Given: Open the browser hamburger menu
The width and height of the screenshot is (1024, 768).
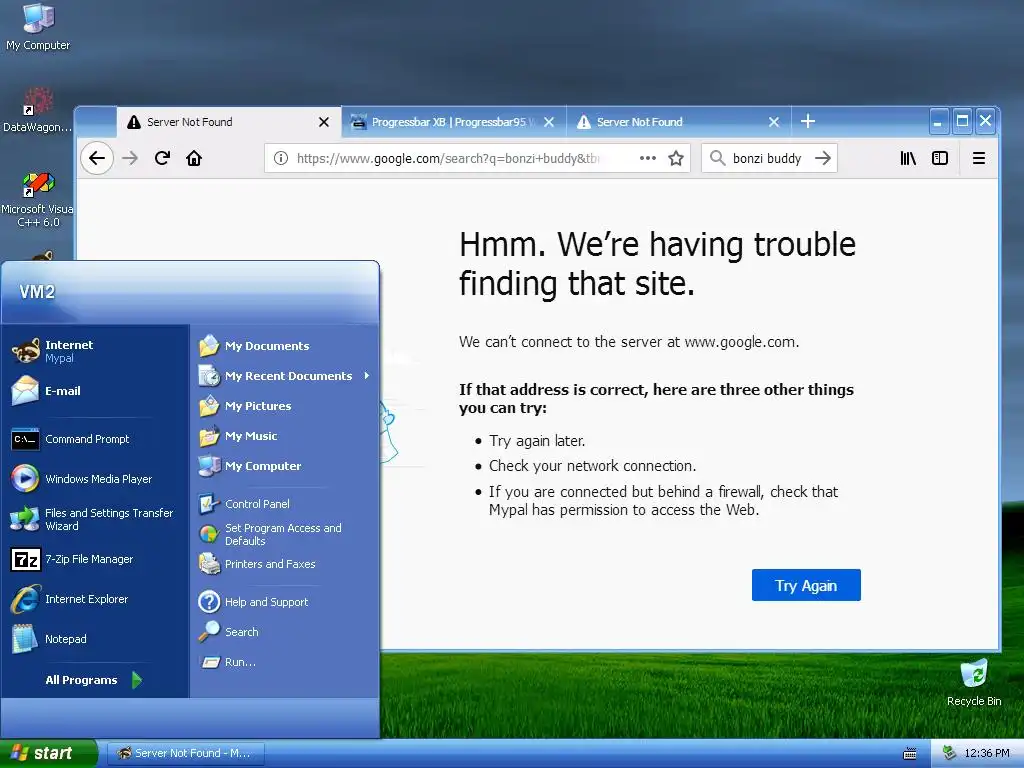Looking at the screenshot, I should click(x=979, y=158).
